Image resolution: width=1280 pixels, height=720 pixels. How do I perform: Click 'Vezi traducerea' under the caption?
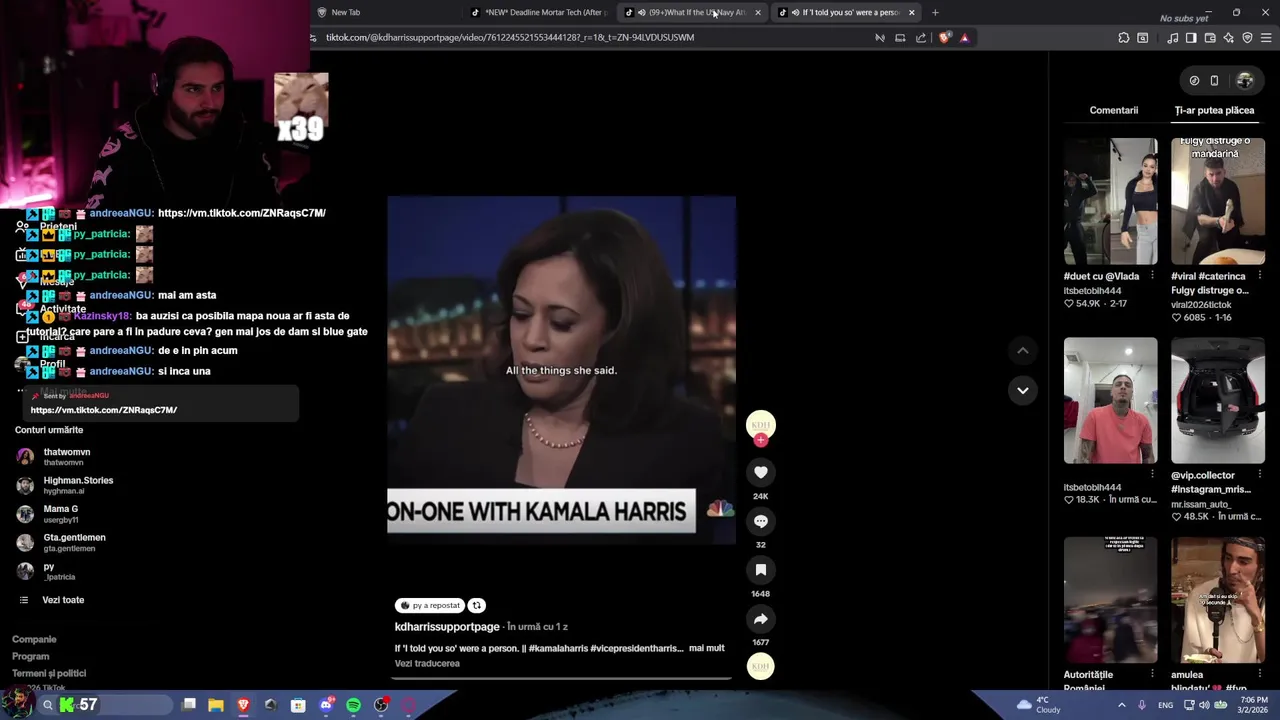[427, 663]
